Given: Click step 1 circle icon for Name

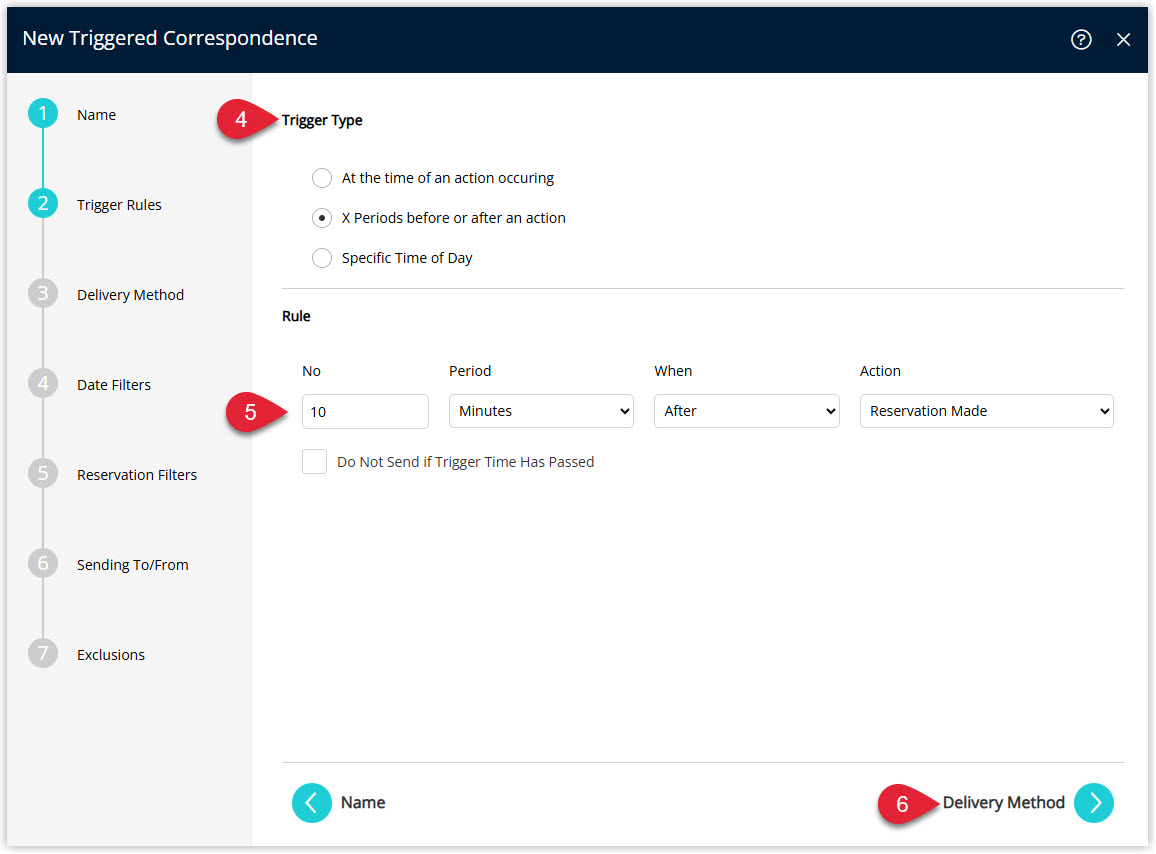Looking at the screenshot, I should [43, 114].
